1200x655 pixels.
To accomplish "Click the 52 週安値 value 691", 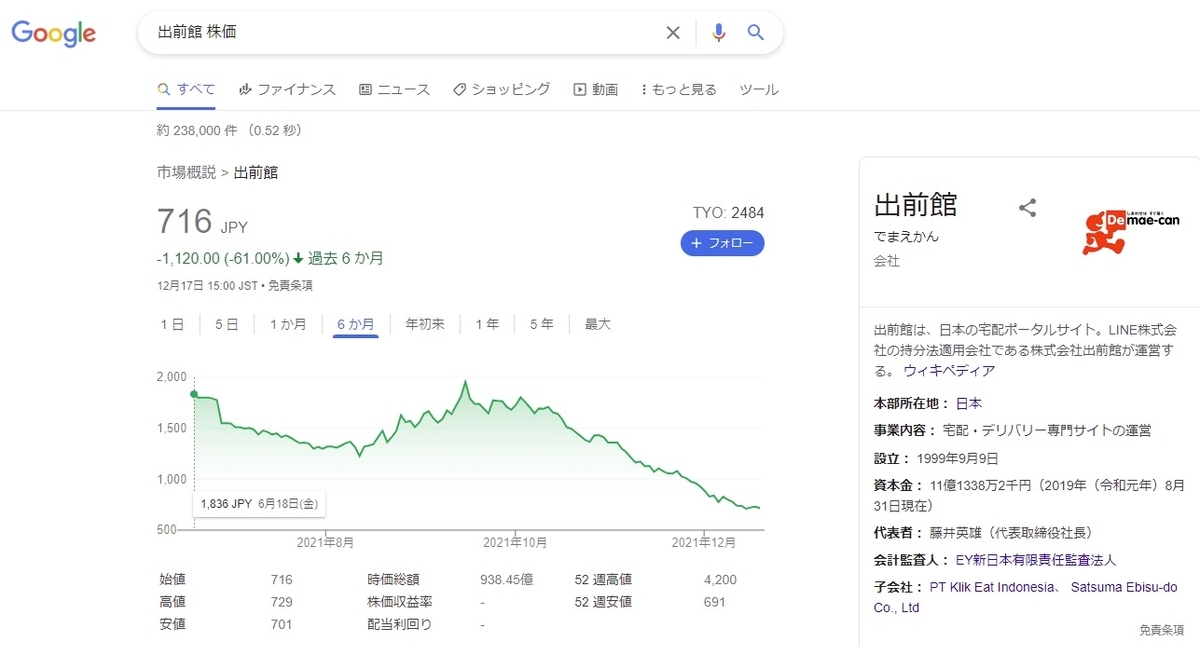I will tap(714, 602).
